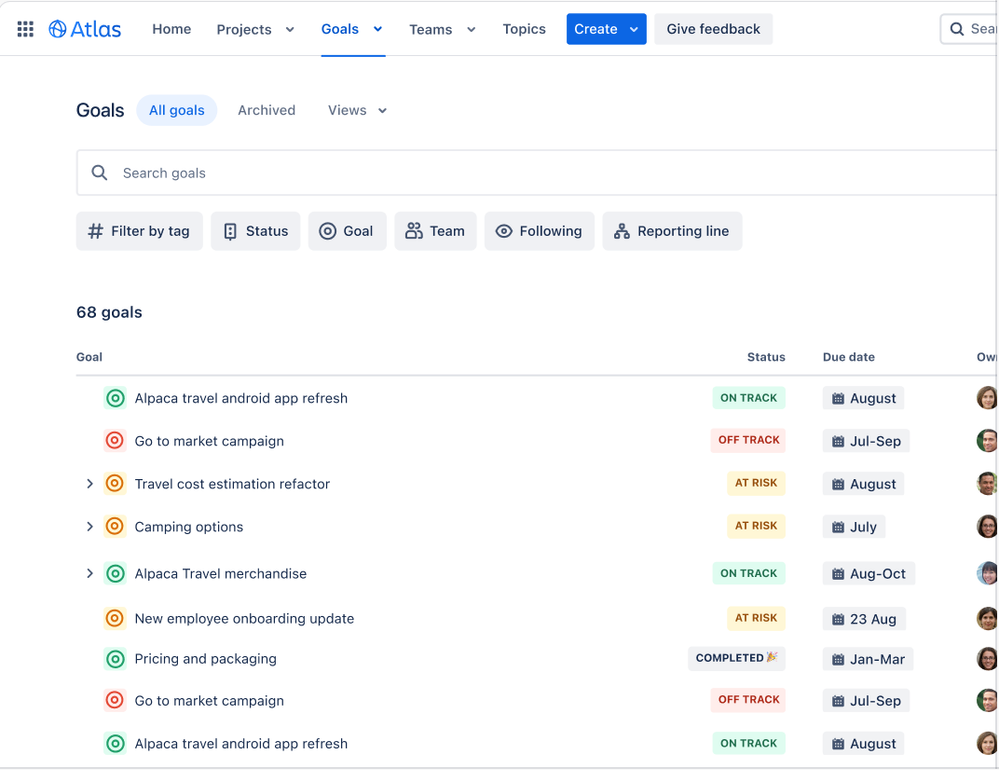Screen dimensions: 999x770
Task: Click the Give feedback button
Action: (x=714, y=29)
